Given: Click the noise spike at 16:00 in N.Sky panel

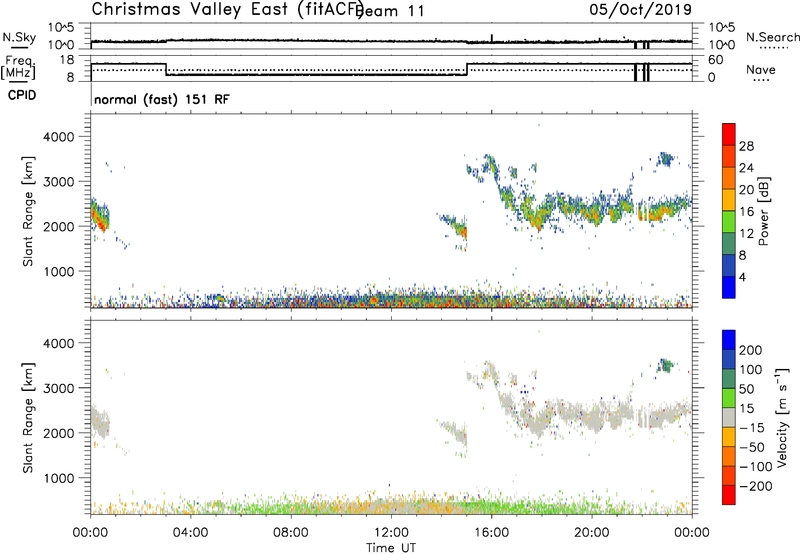Looking at the screenshot, I should point(491,38).
